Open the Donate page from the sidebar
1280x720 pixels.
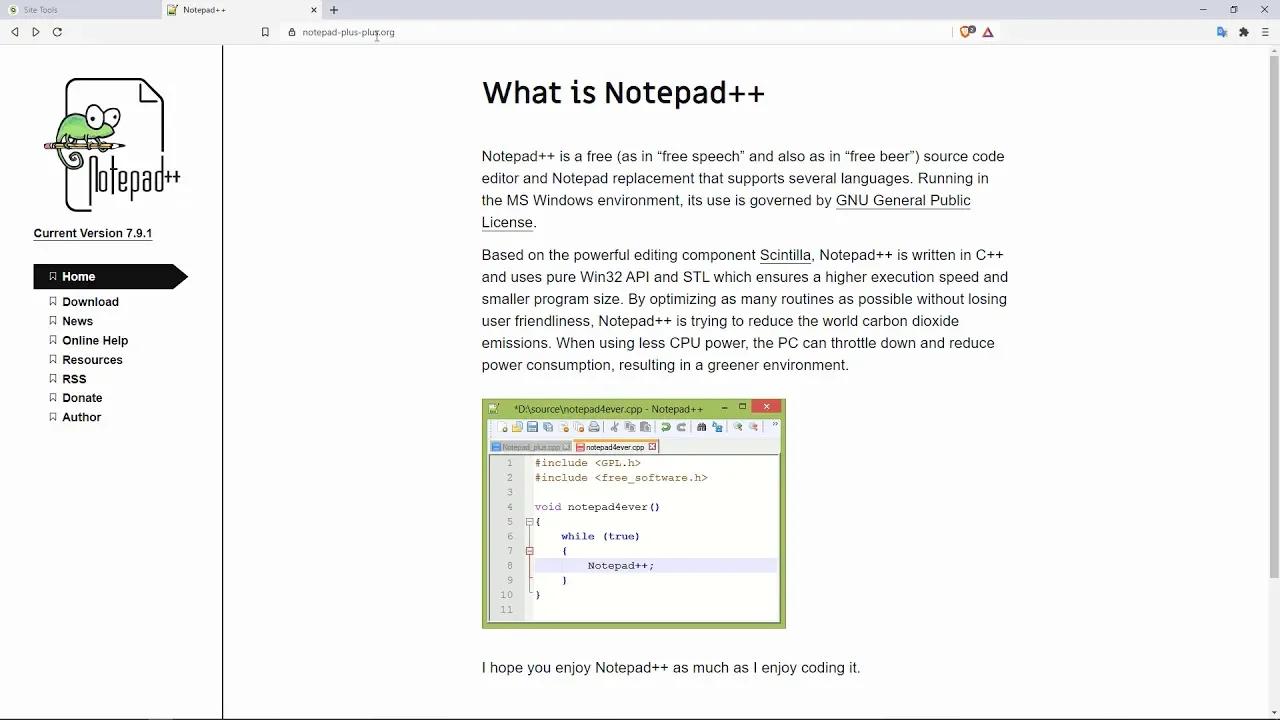pos(82,397)
